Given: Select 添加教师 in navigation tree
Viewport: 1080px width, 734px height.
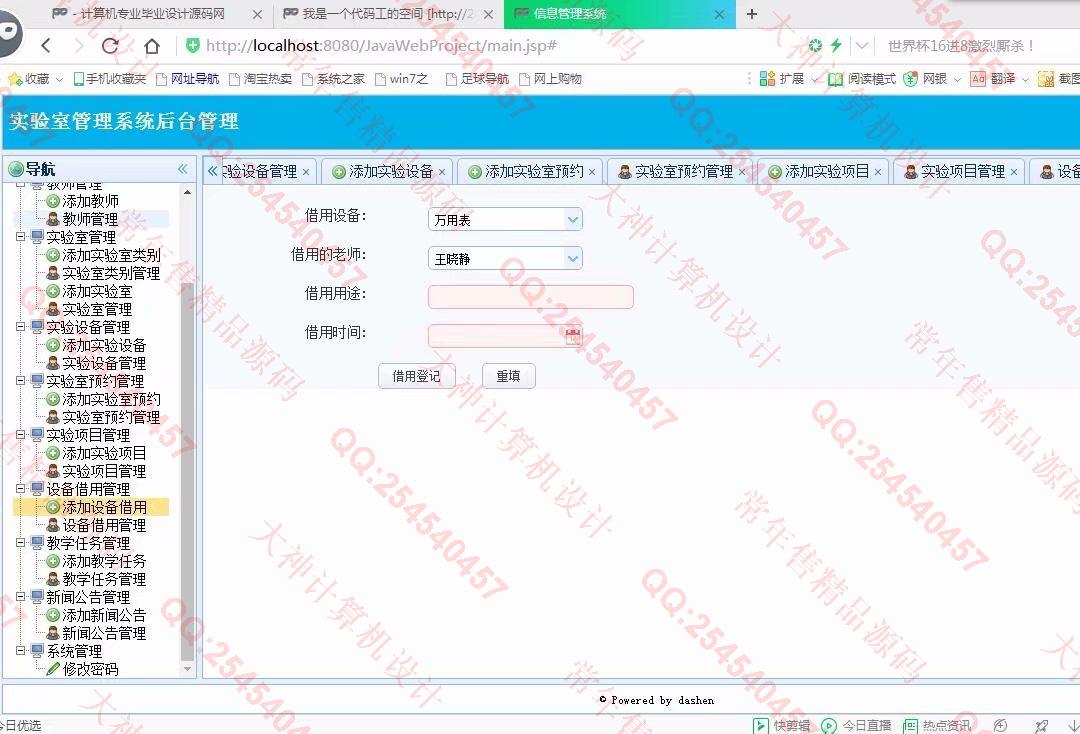Looking at the screenshot, I should point(90,201).
